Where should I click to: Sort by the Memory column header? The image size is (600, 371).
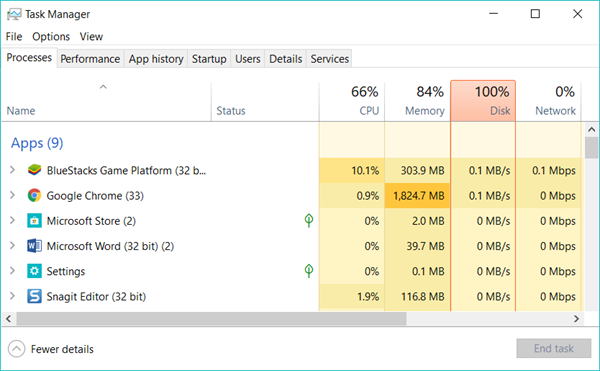point(417,102)
